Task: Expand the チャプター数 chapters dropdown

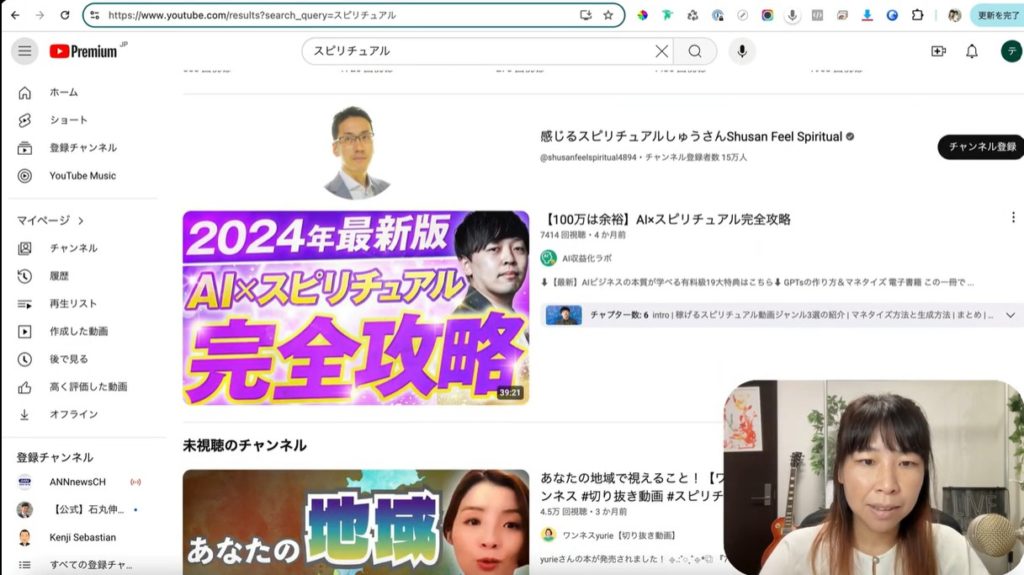Action: pos(1010,315)
